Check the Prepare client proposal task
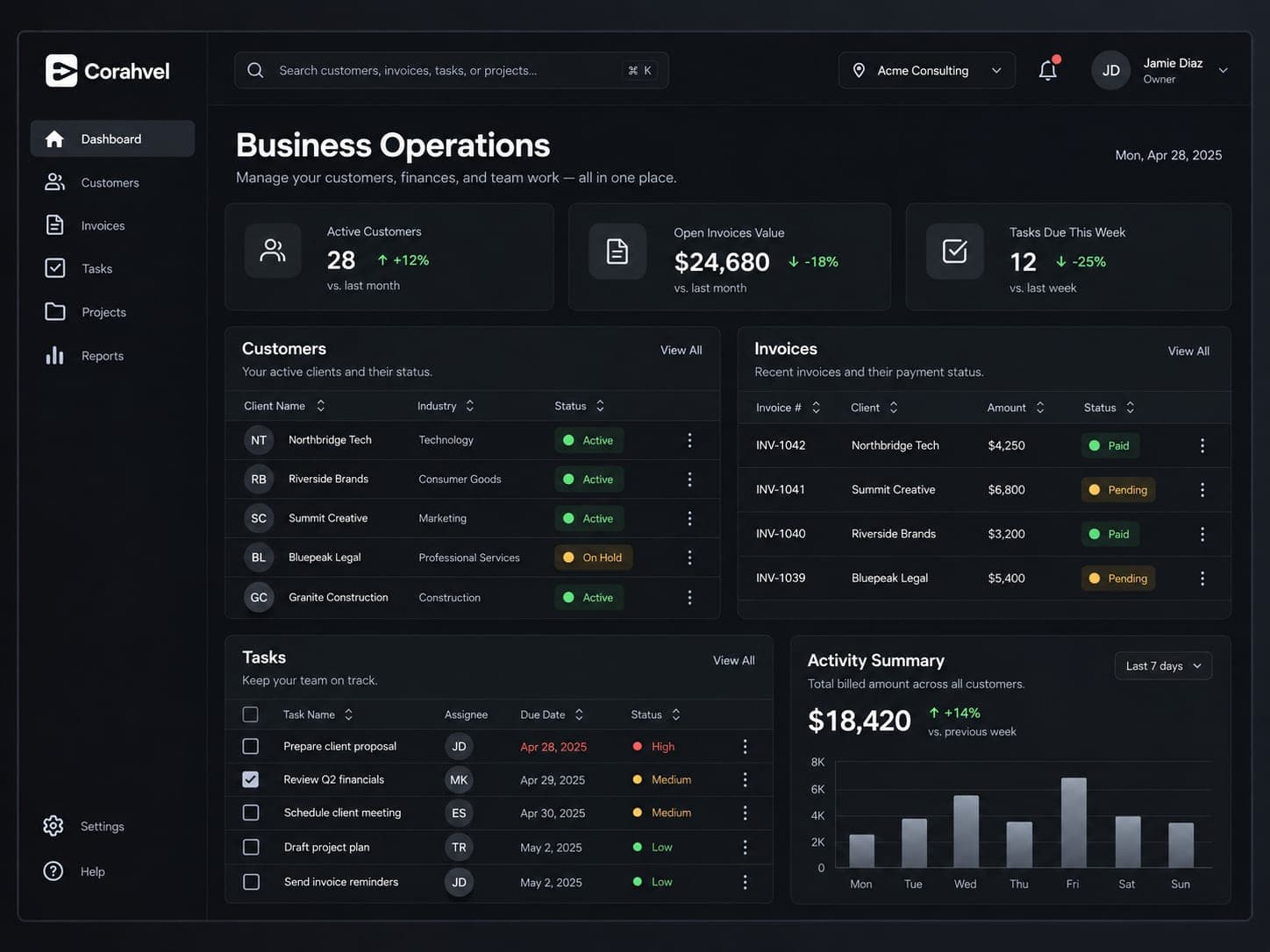The image size is (1270, 952). point(251,746)
